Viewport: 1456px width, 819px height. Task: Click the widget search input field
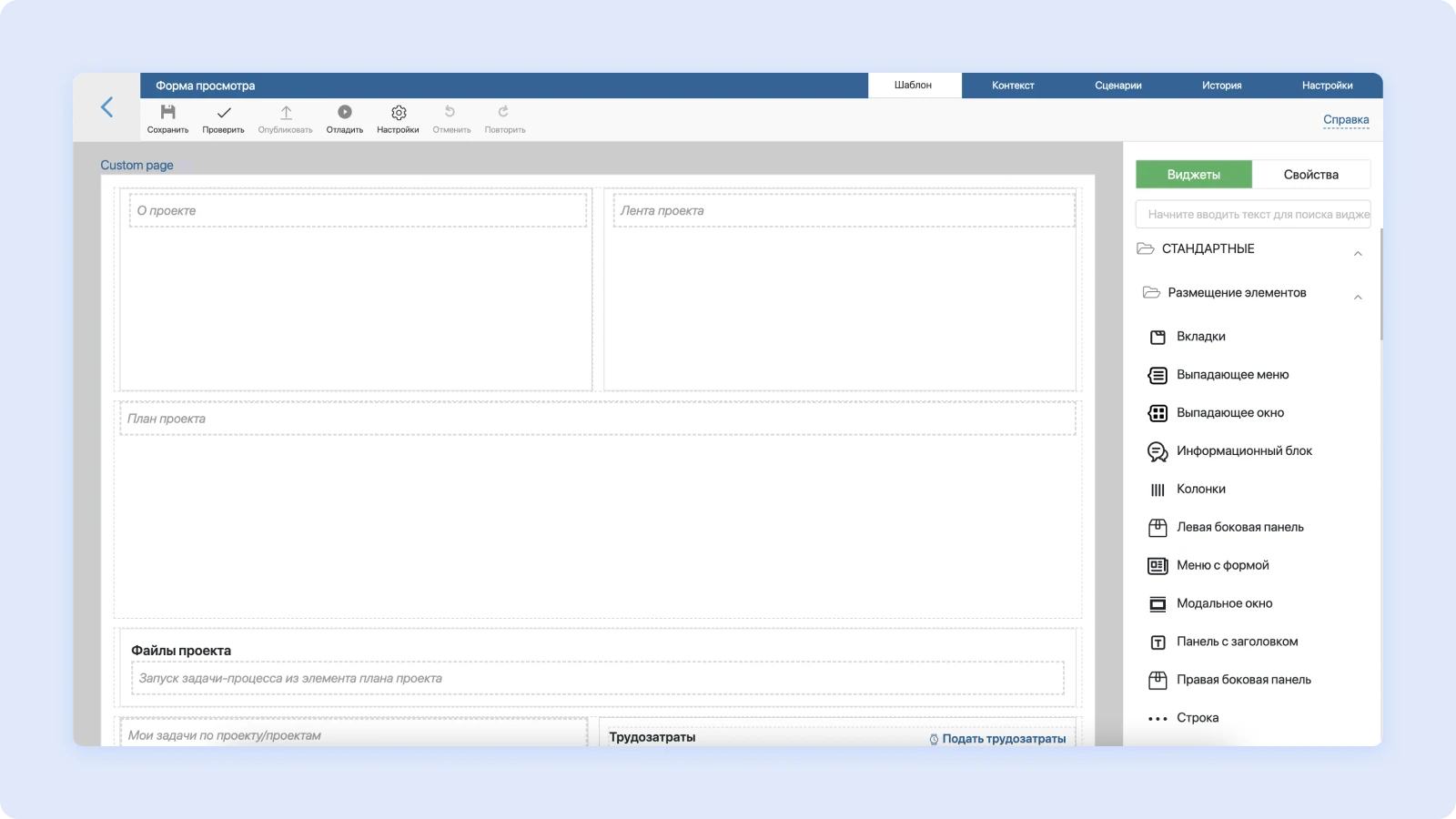click(1253, 215)
